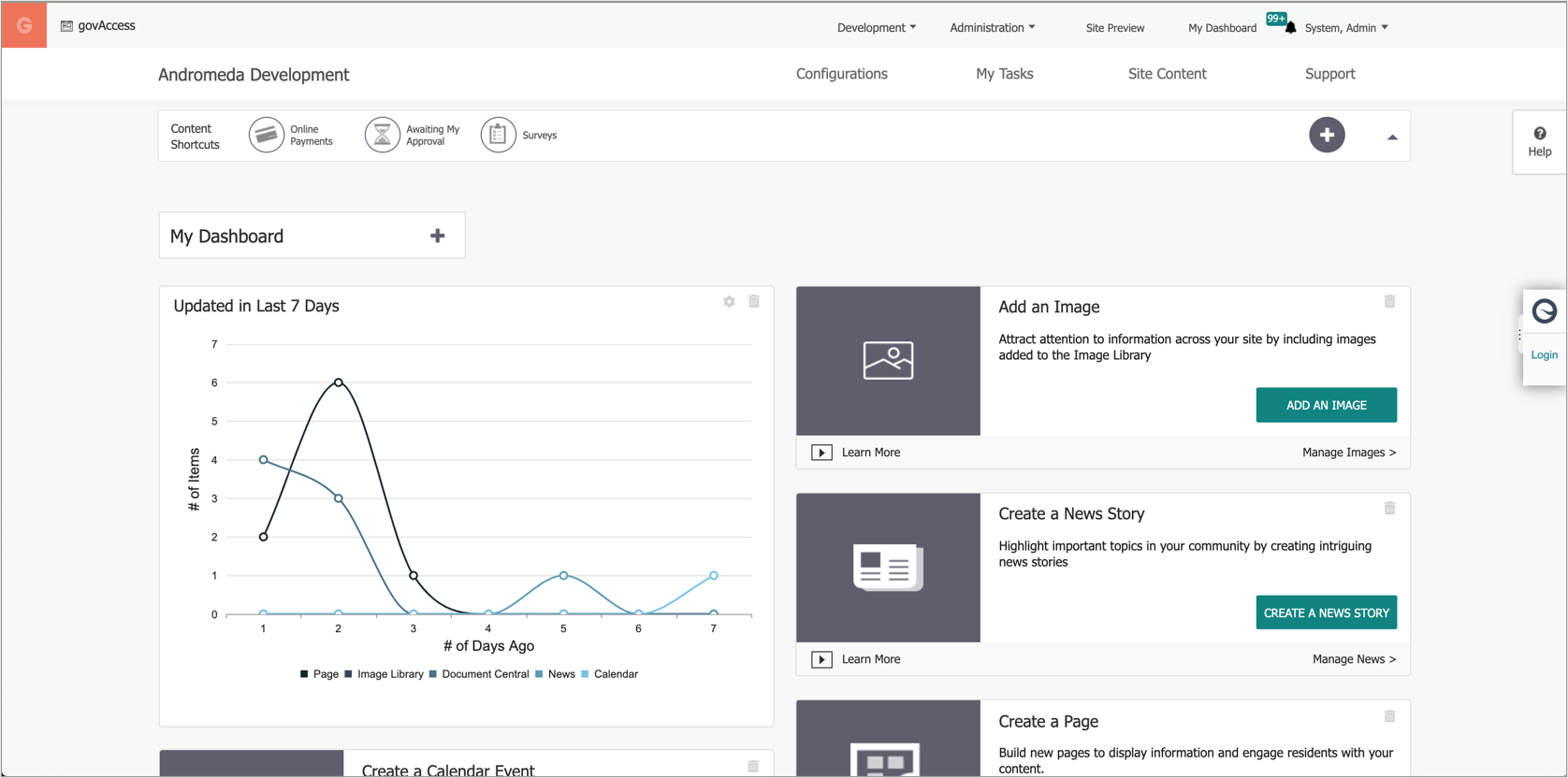Play the Learn More video under Add an Image
The image size is (1568, 778).
pyautogui.click(x=821, y=453)
